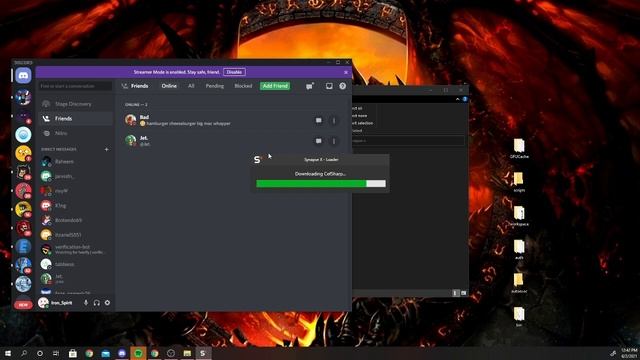The height and width of the screenshot is (360, 640).
Task: Open the Discord Inbox icon
Action: coord(329,86)
